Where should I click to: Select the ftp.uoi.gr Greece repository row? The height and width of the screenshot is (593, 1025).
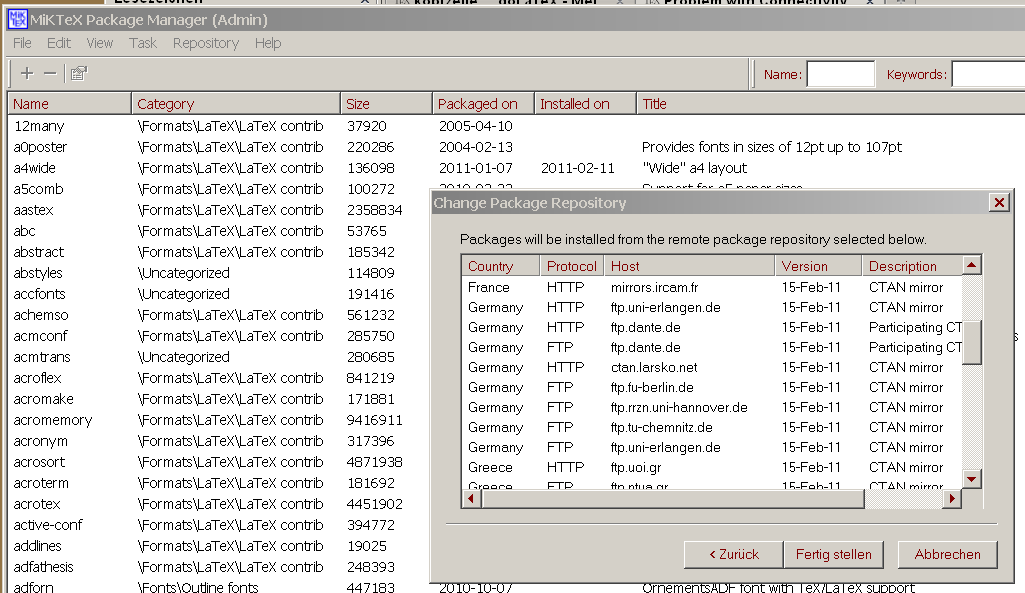pos(712,467)
